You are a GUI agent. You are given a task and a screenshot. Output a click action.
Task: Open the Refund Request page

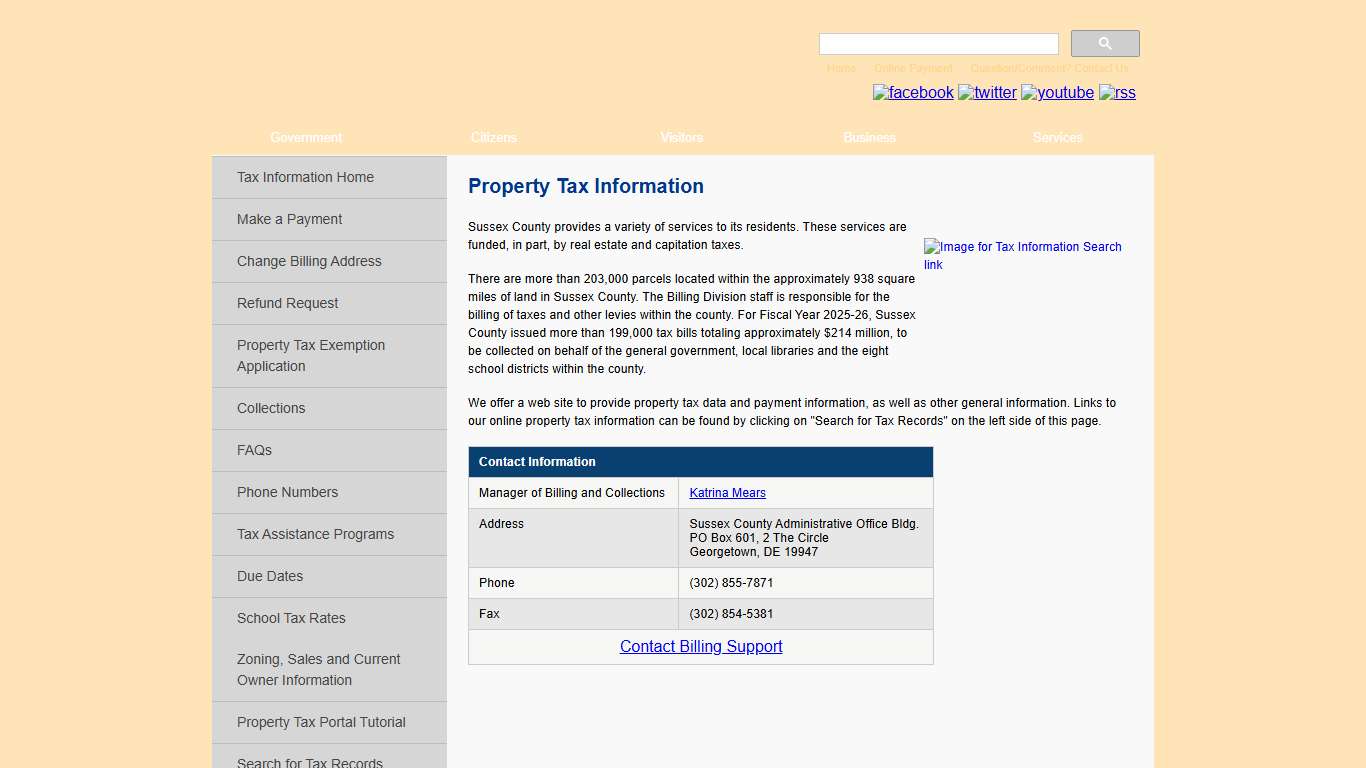click(x=287, y=303)
